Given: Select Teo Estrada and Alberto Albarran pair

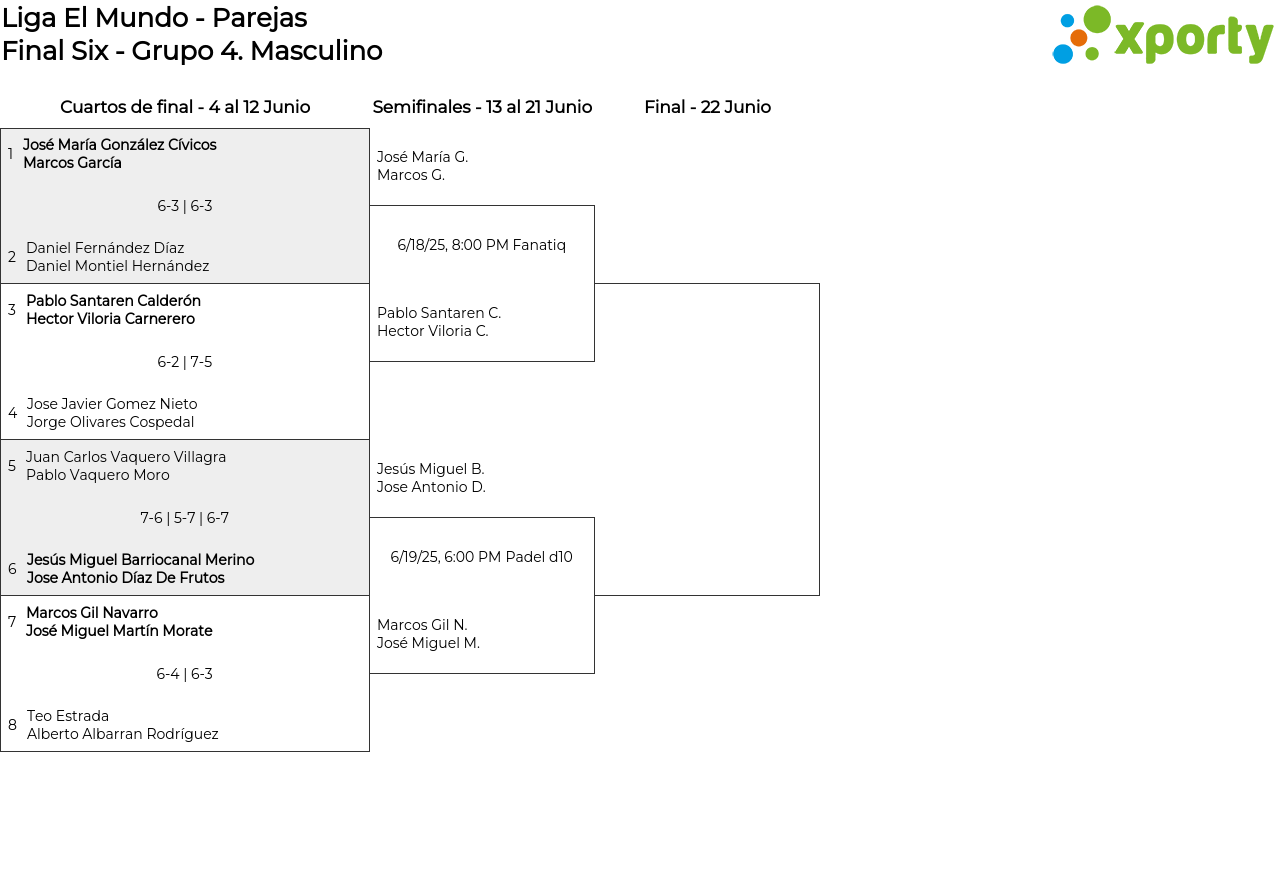Looking at the screenshot, I should (x=122, y=725).
